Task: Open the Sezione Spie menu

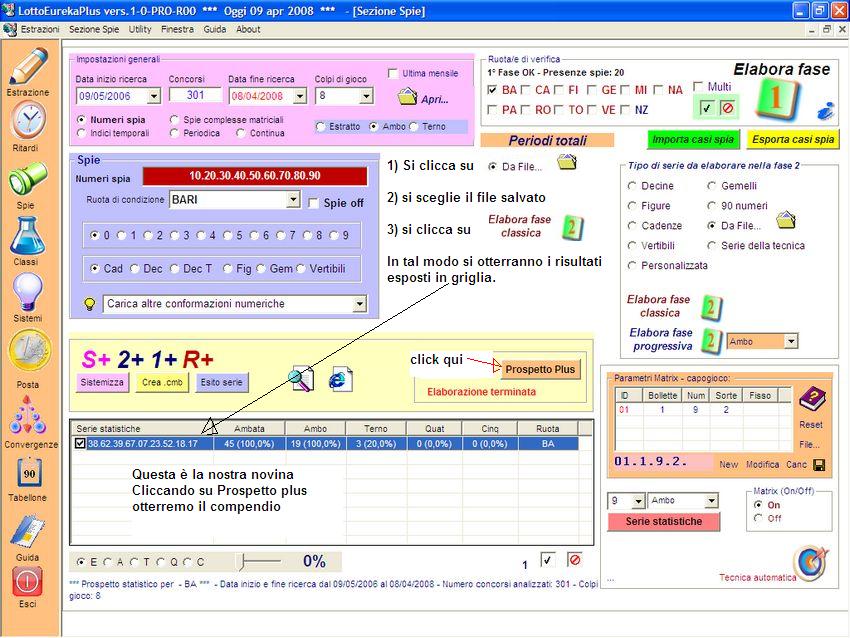Action: [94, 30]
